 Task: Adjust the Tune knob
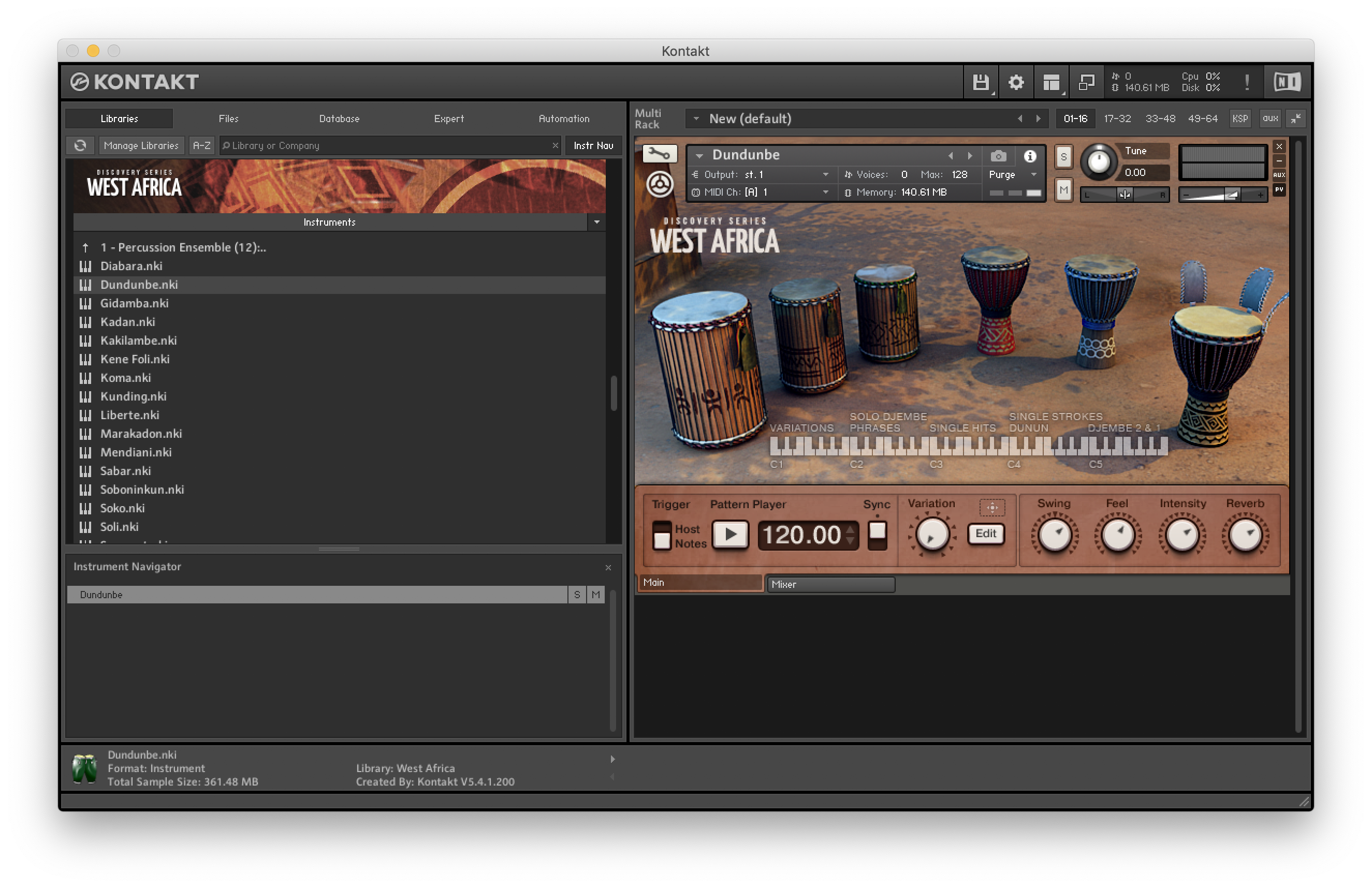pos(1098,162)
